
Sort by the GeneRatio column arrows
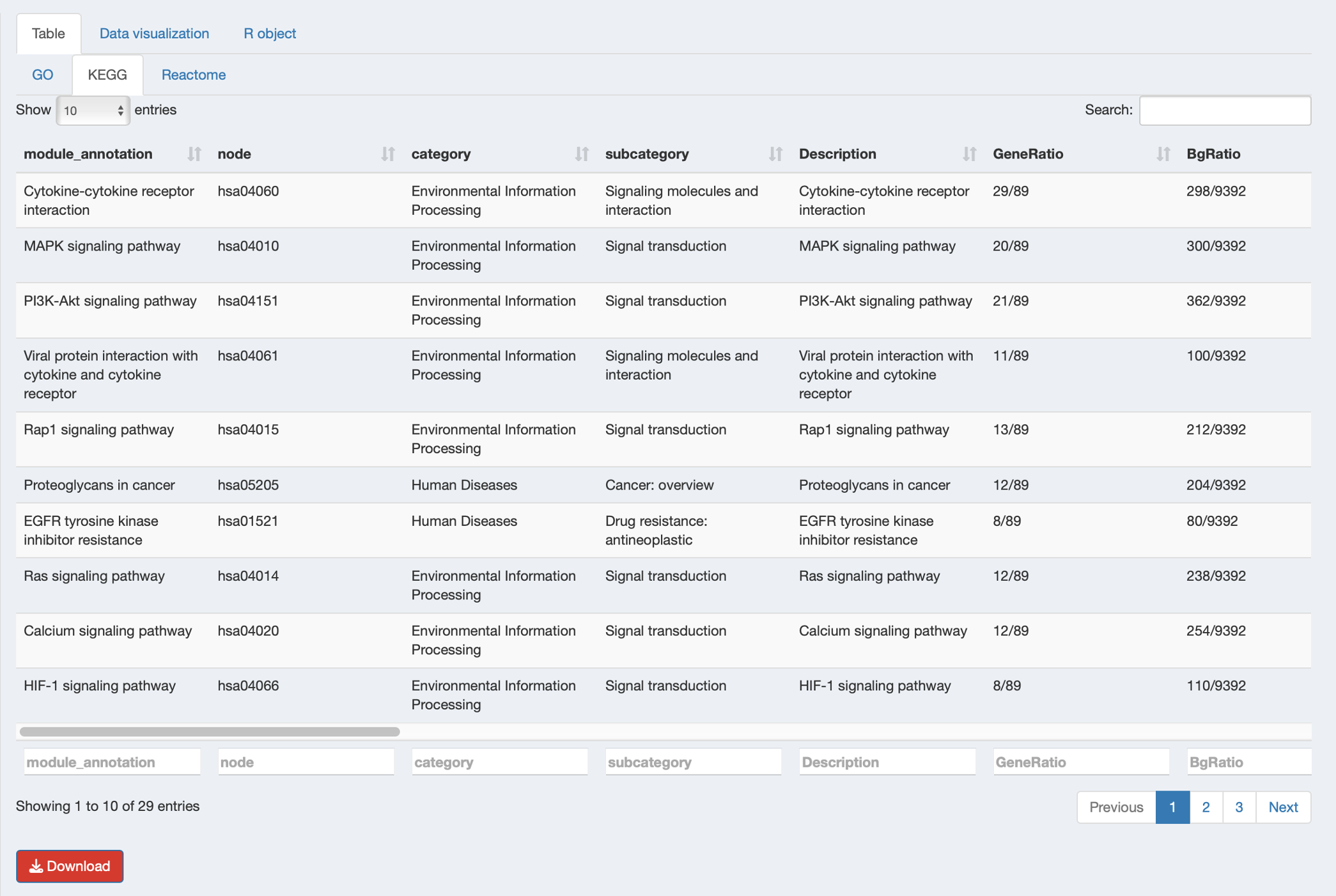(1163, 154)
